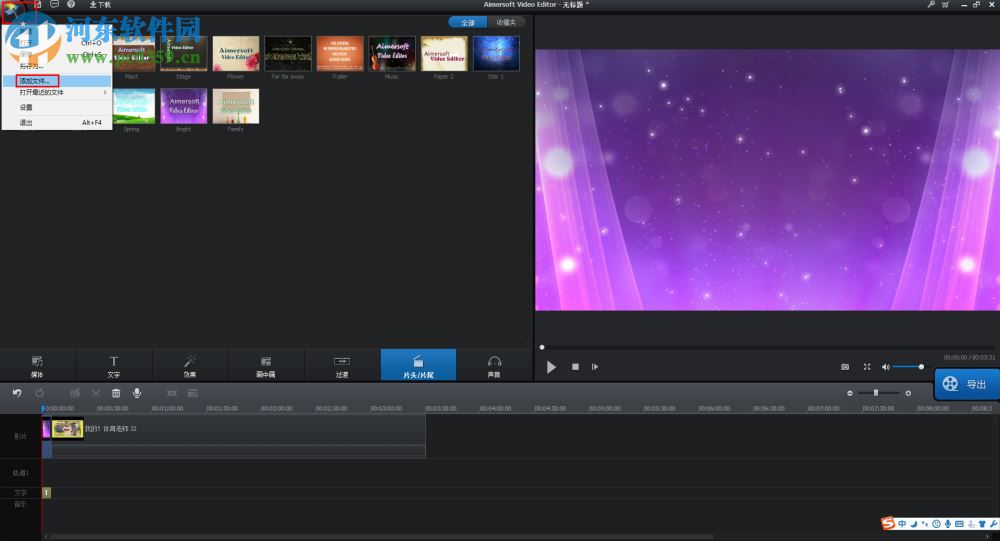This screenshot has width=1000, height=541.
Task: Expand 打开最近的文件 submenu
Action: (57, 93)
